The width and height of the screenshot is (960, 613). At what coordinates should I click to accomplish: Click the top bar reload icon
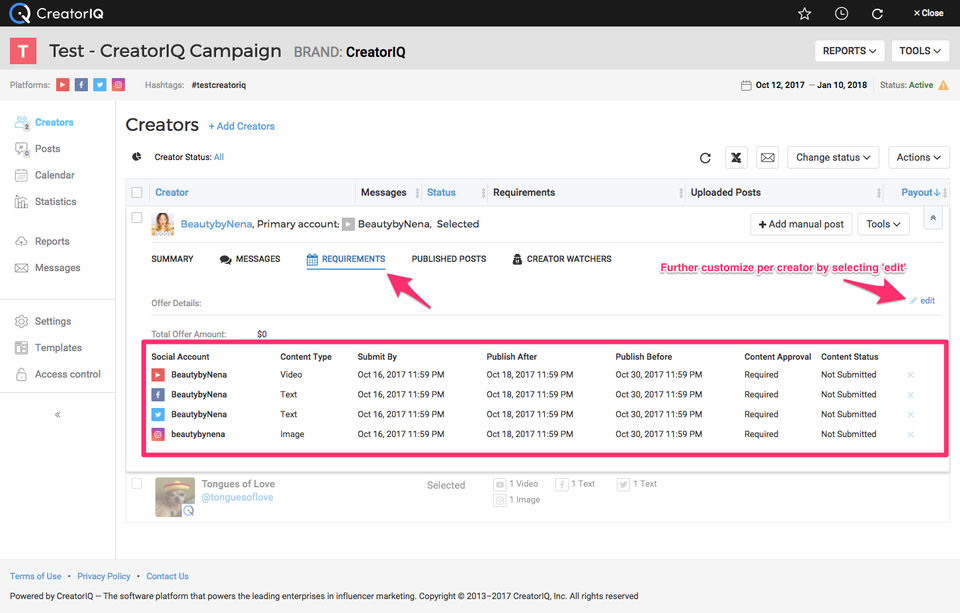[x=877, y=13]
